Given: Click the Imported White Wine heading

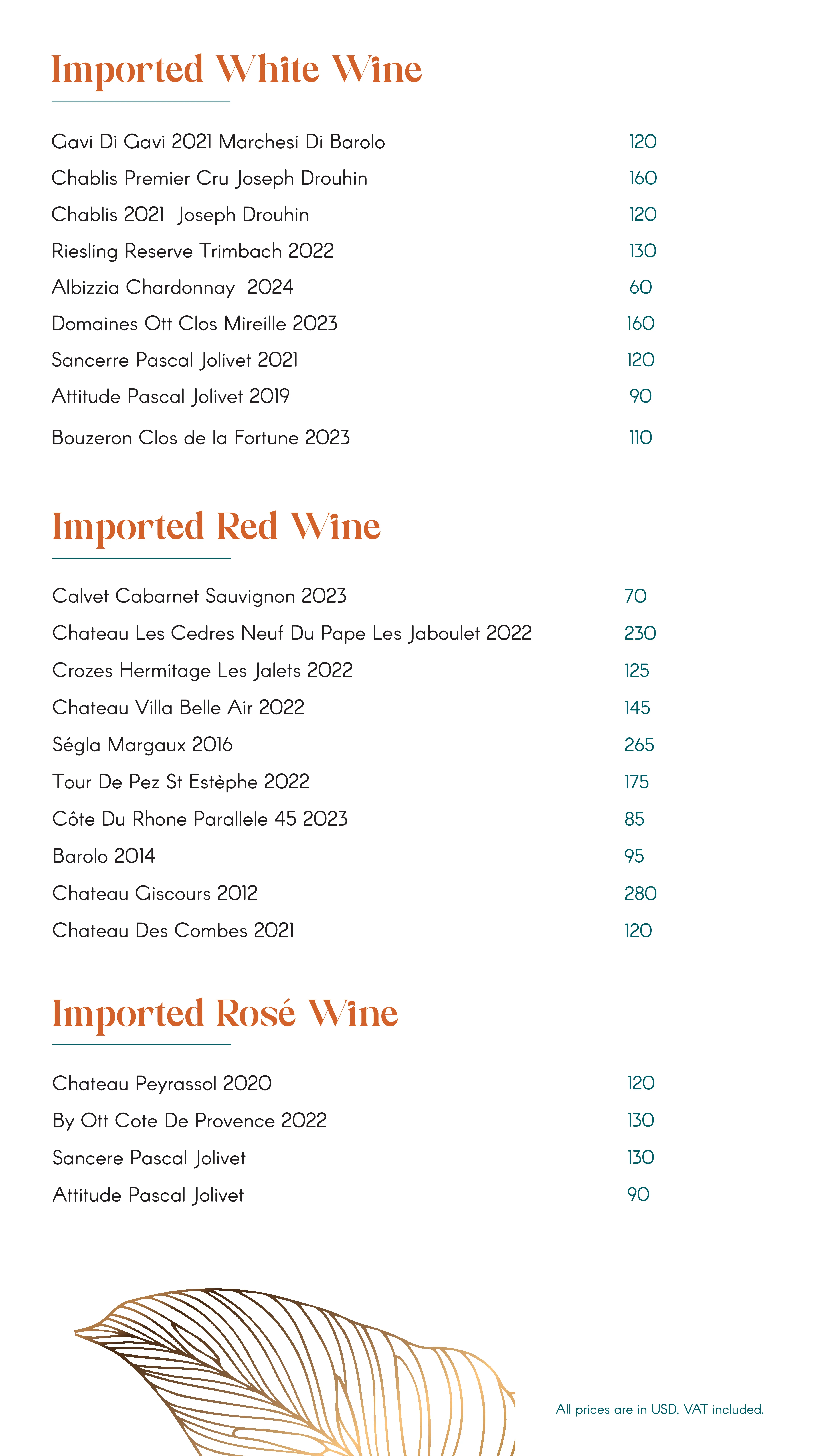Looking at the screenshot, I should [236, 70].
